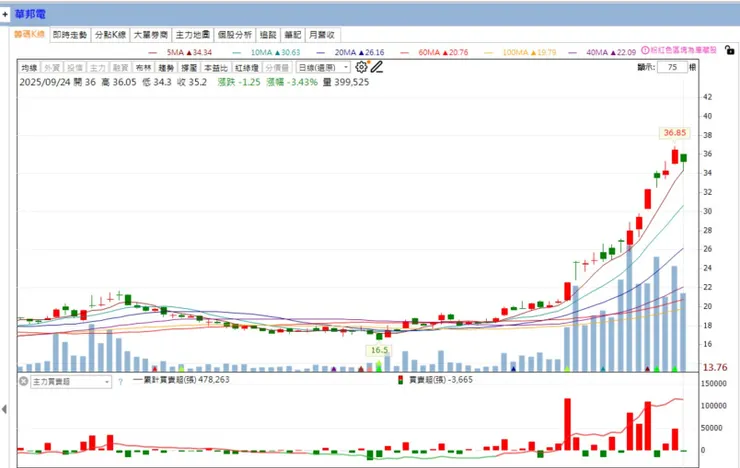Click the pink red-zone notice text link
Image resolution: width=740 pixels, height=468 pixels.
[683, 50]
